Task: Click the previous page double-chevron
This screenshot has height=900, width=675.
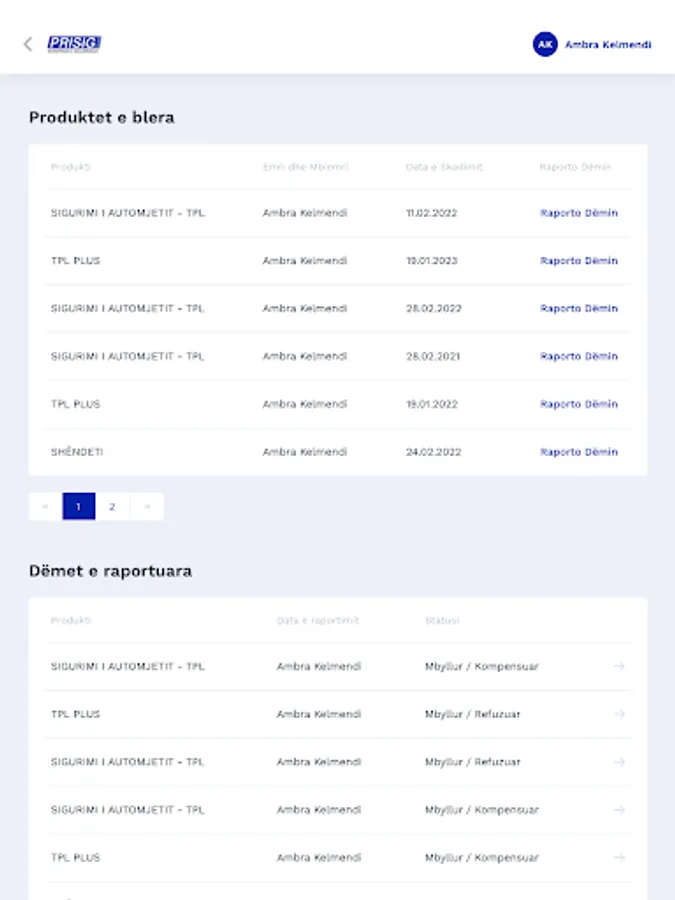Action: click(x=45, y=507)
